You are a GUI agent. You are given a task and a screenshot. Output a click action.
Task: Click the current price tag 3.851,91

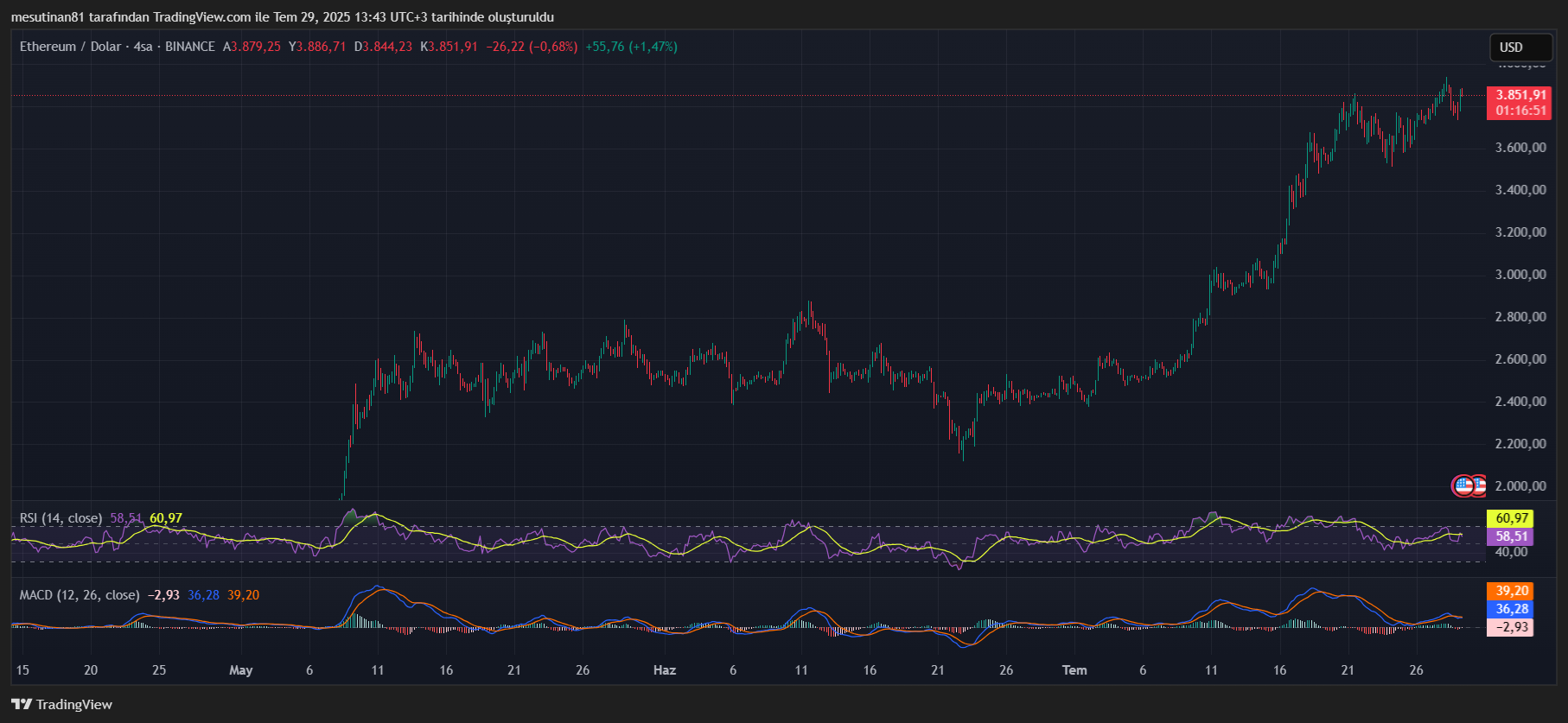1520,95
